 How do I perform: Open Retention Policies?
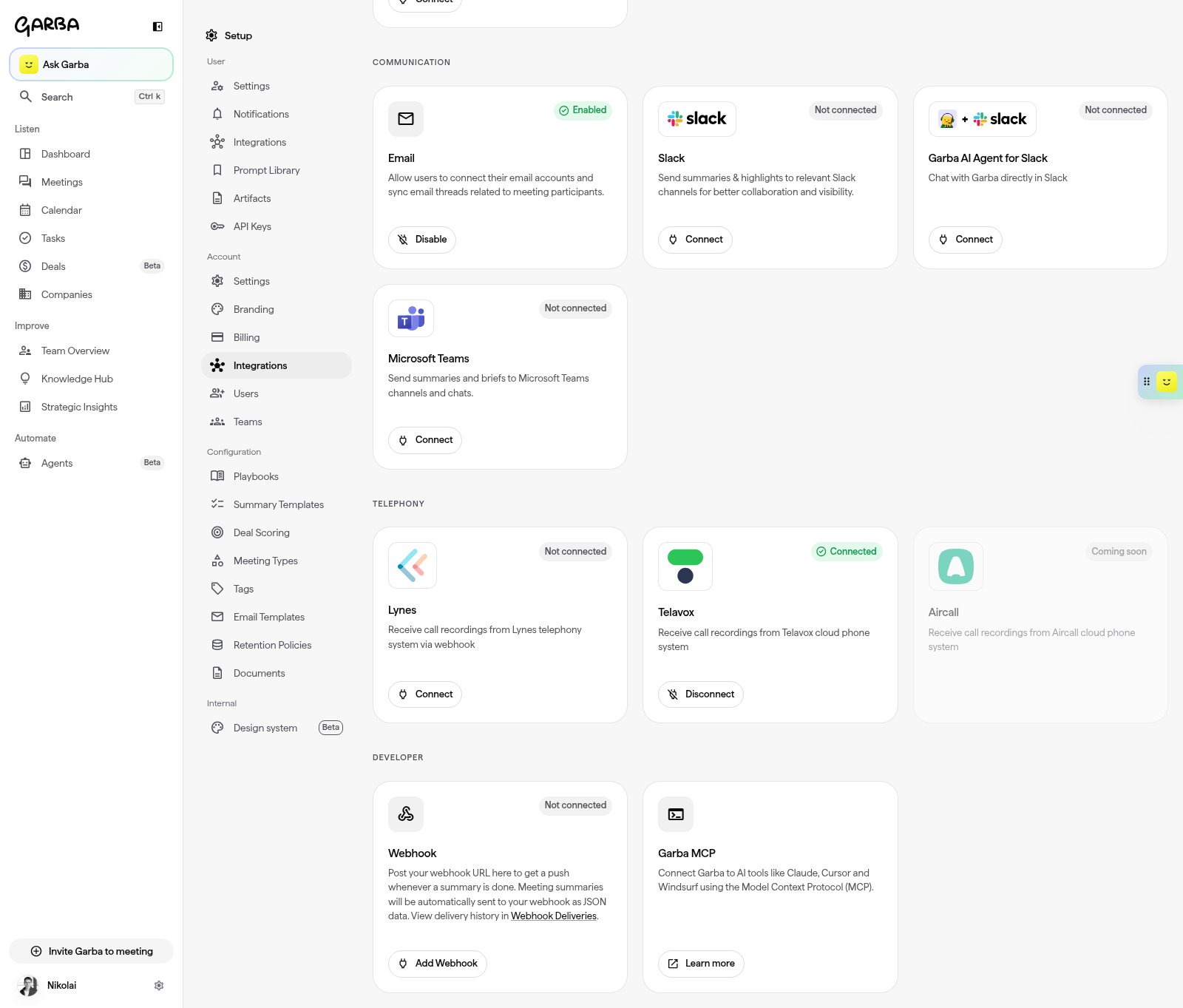tap(277, 645)
